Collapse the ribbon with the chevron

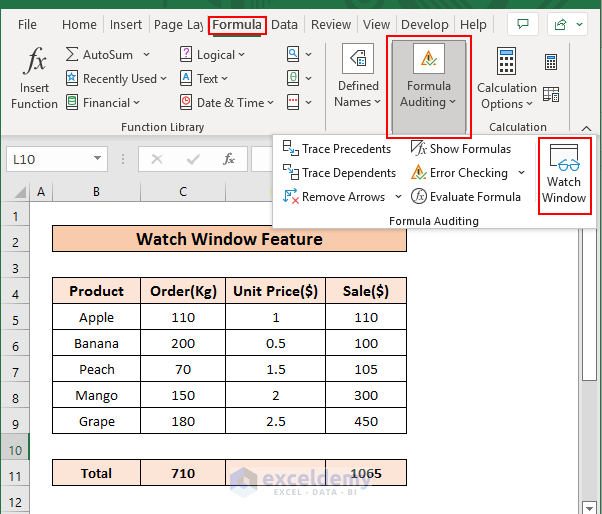[x=586, y=128]
